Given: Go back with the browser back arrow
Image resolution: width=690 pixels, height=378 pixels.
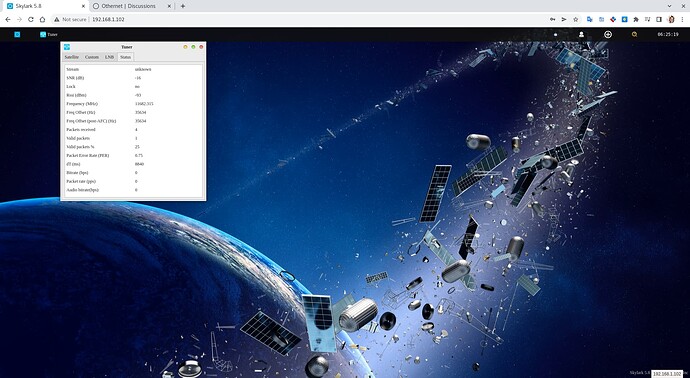Looking at the screenshot, I should coord(7,19).
